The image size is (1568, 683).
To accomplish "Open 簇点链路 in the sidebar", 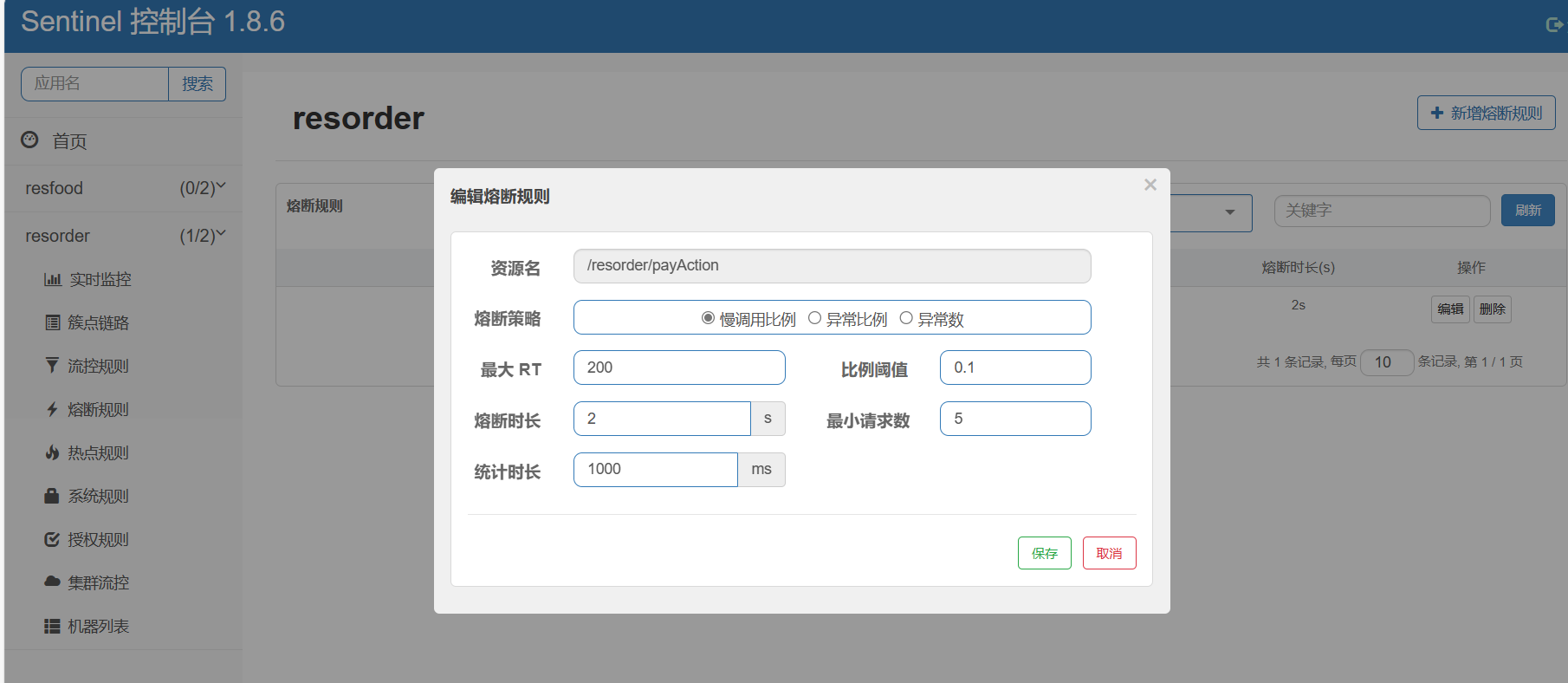I will (98, 322).
